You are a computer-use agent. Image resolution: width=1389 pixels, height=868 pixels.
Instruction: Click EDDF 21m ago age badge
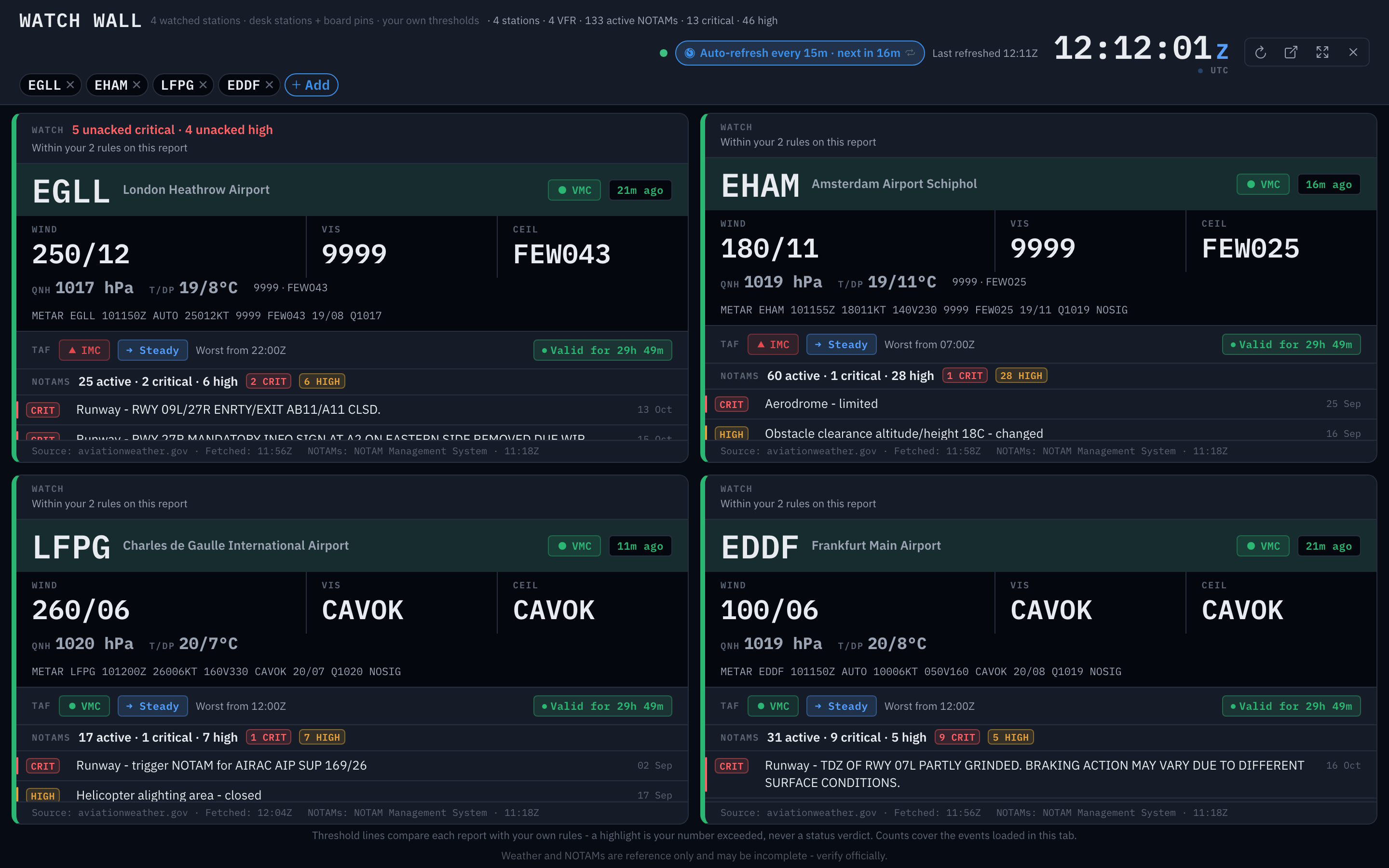[x=1329, y=546]
